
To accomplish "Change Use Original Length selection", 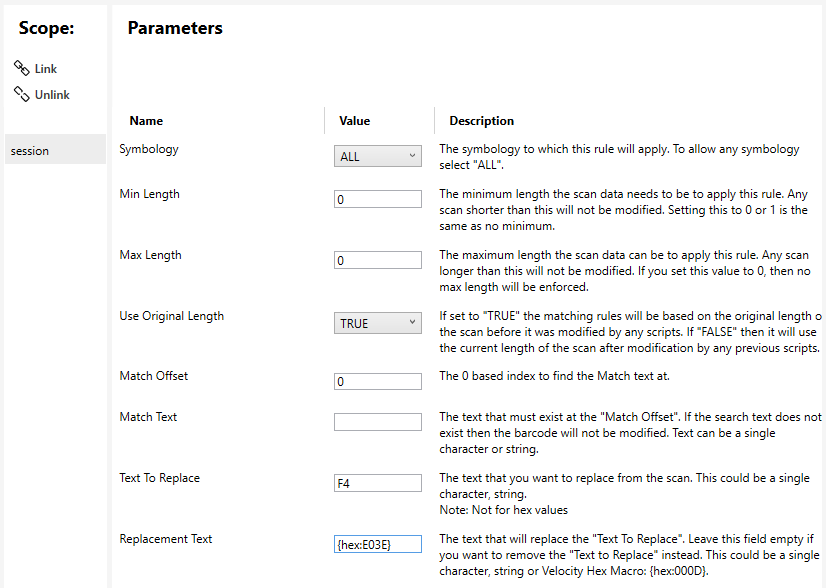I will (x=414, y=322).
